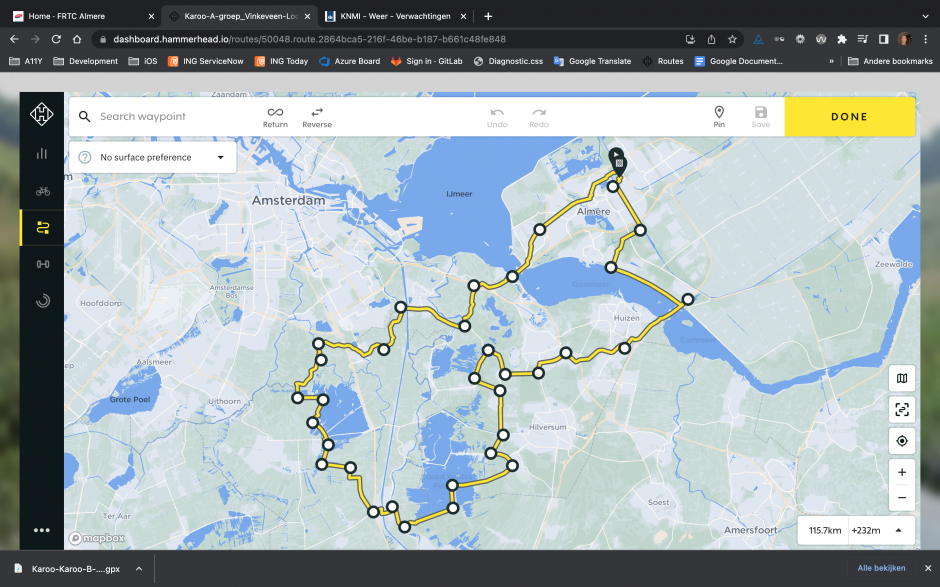The width and height of the screenshot is (940, 587).
Task: Expand the elevation profile arrow
Action: point(898,530)
